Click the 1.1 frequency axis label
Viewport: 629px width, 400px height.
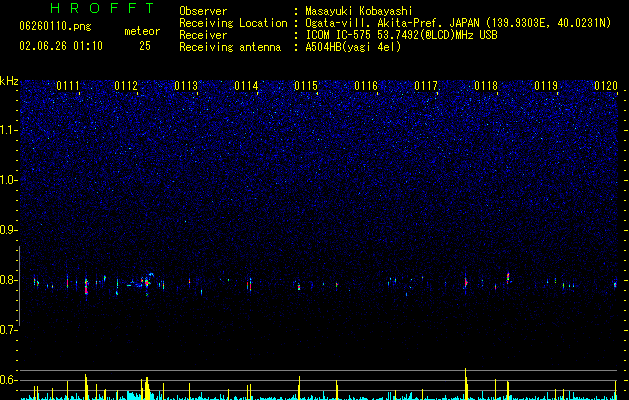[x=8, y=130]
